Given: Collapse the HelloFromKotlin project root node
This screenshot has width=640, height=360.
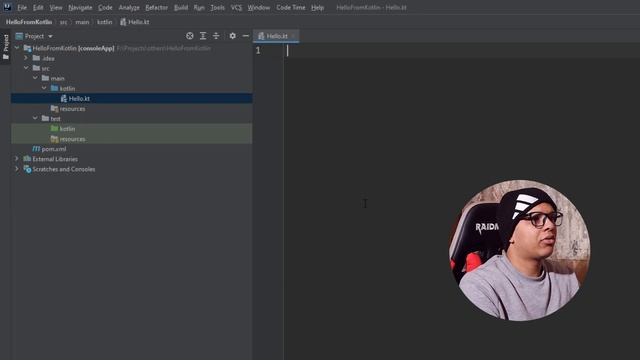Looking at the screenshot, I should [17, 48].
